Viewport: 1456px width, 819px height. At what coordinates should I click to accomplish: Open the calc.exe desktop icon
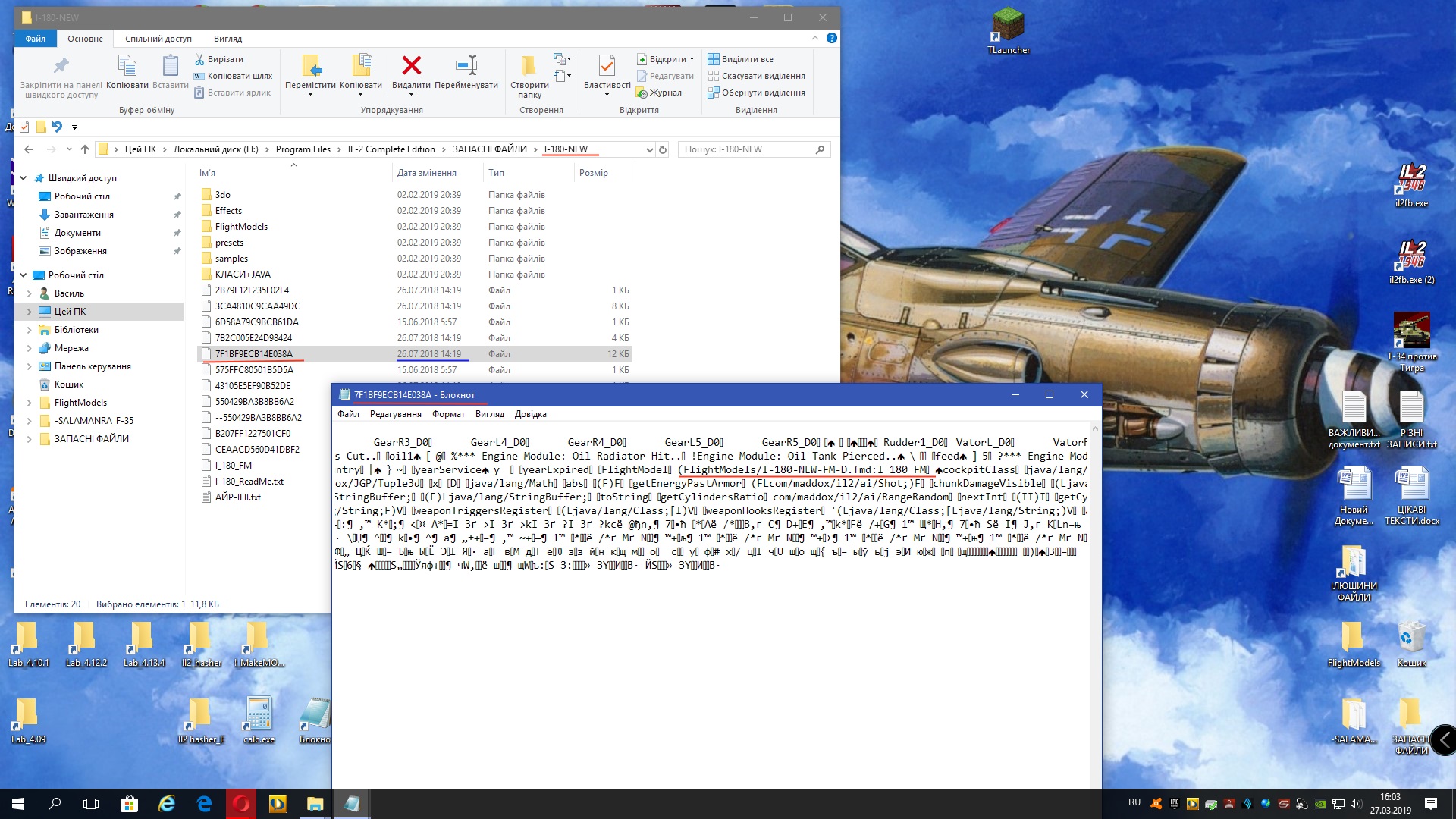259,720
